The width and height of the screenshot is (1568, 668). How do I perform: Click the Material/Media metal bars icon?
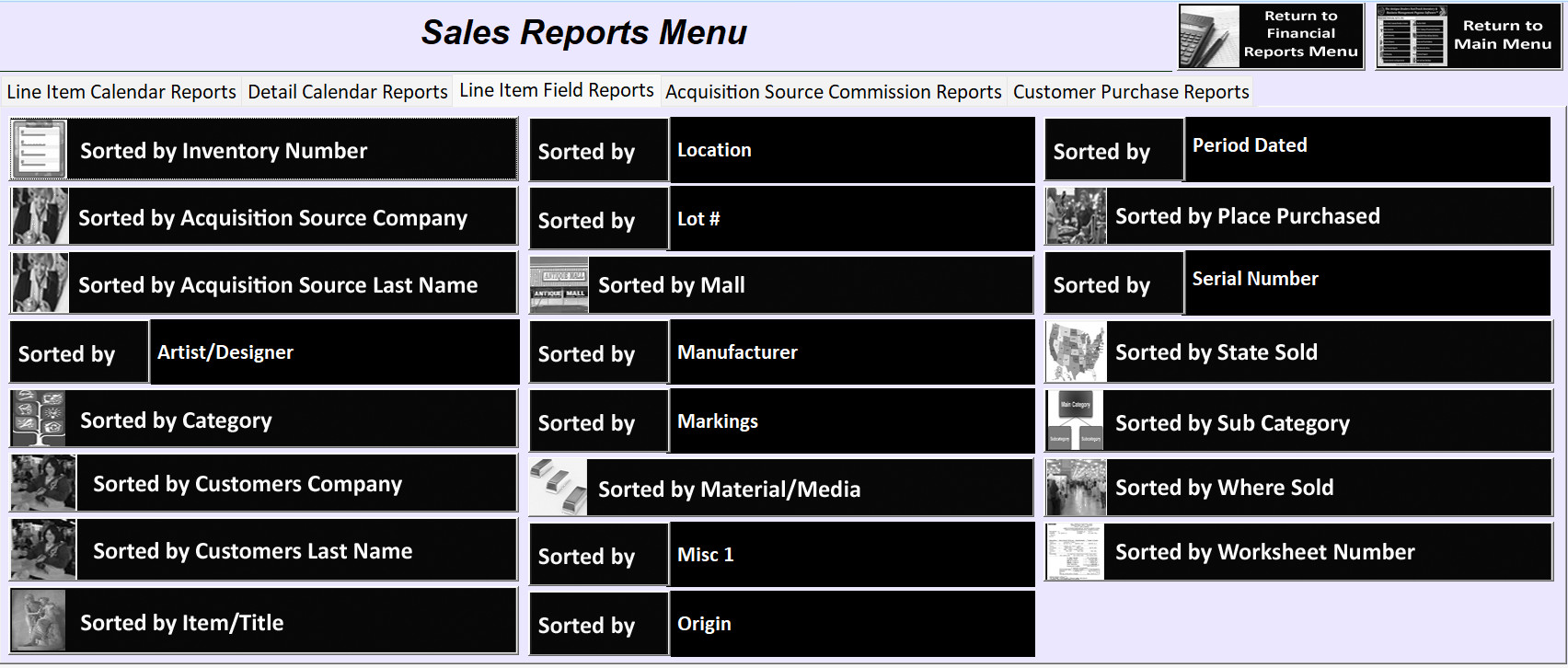coord(559,488)
